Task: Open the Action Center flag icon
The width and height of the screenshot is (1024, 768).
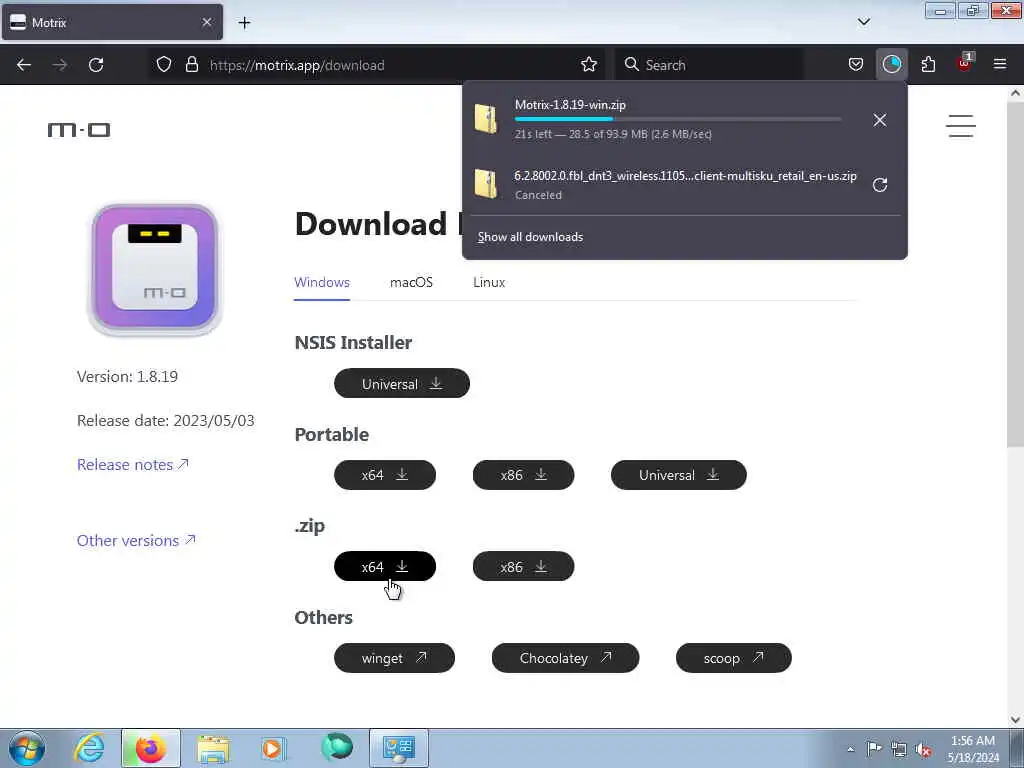Action: pos(874,748)
